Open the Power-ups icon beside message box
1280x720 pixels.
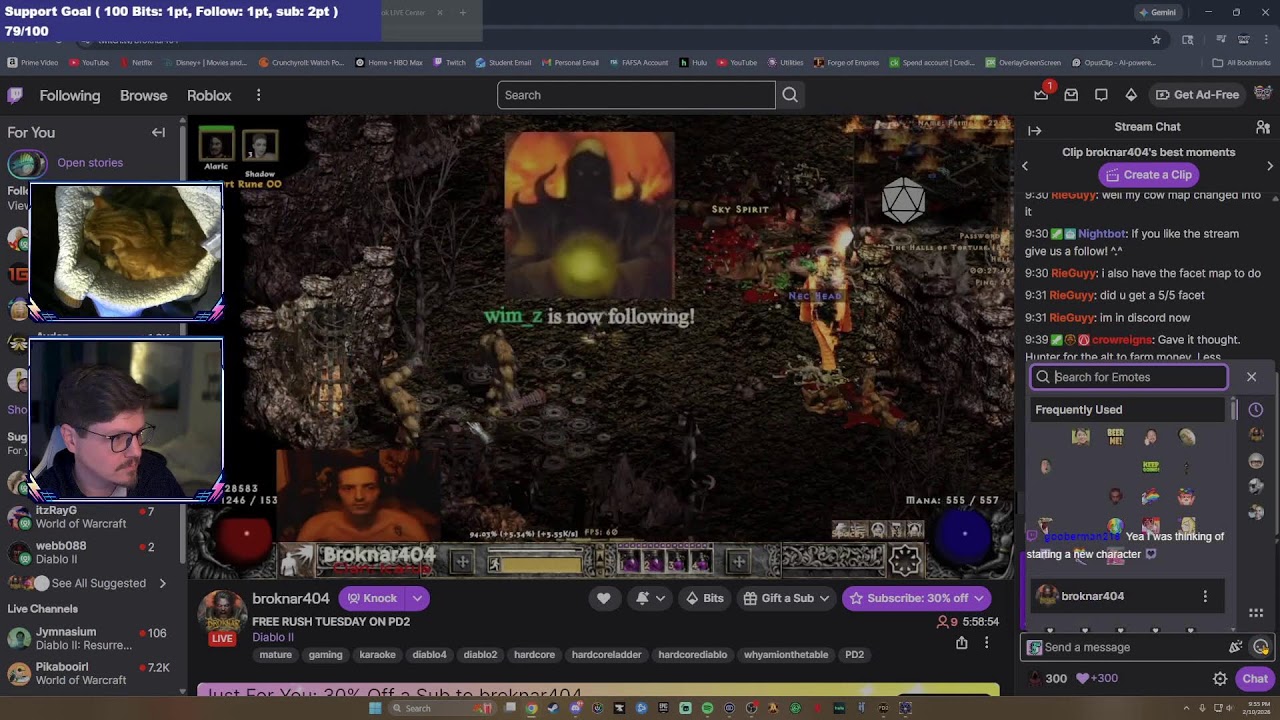tap(1235, 647)
